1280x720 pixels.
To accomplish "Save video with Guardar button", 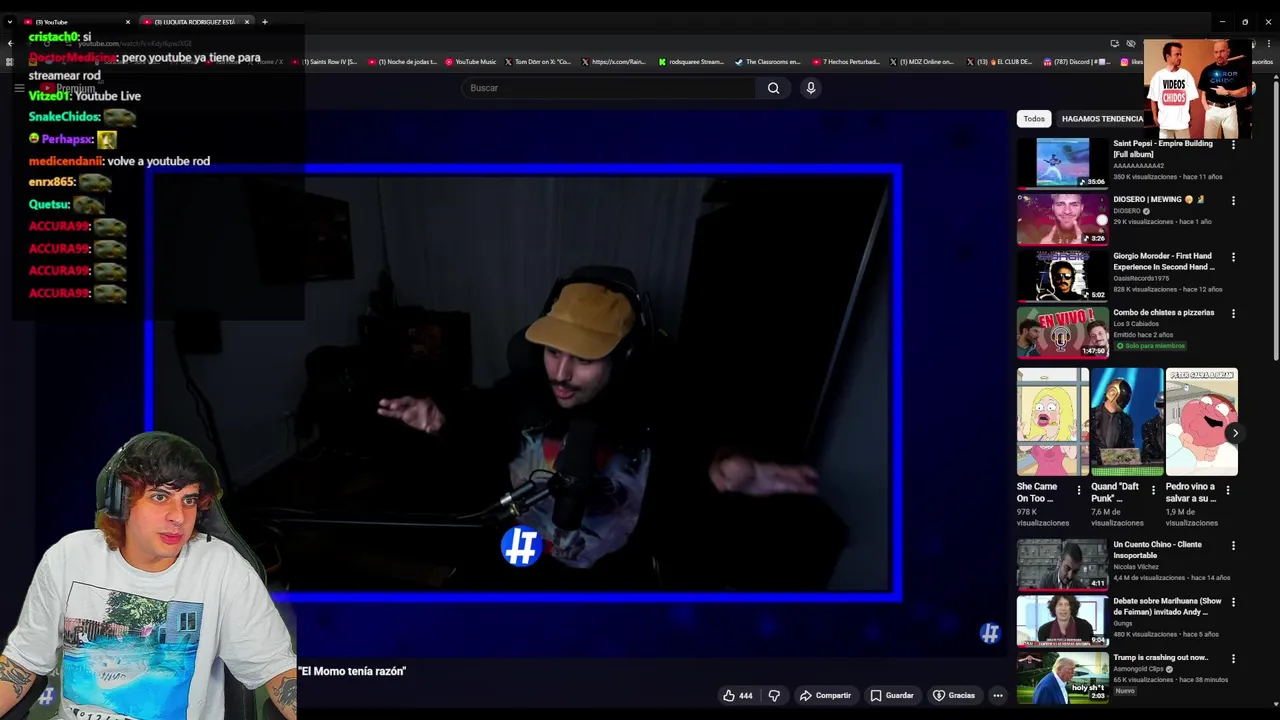I will point(891,695).
